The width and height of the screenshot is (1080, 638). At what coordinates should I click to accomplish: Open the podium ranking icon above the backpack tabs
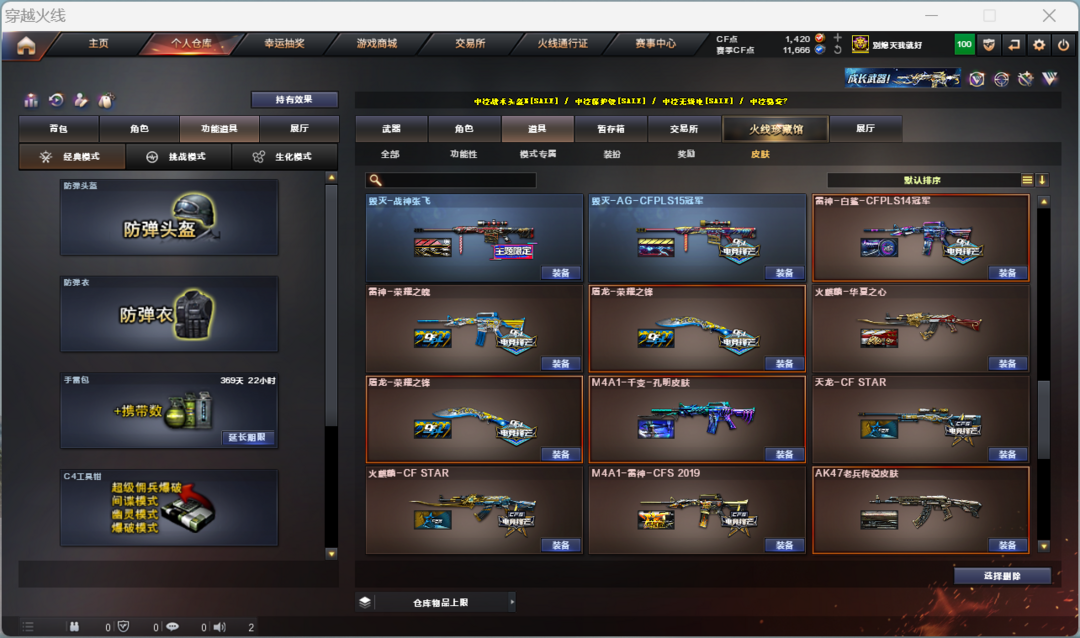click(31, 101)
